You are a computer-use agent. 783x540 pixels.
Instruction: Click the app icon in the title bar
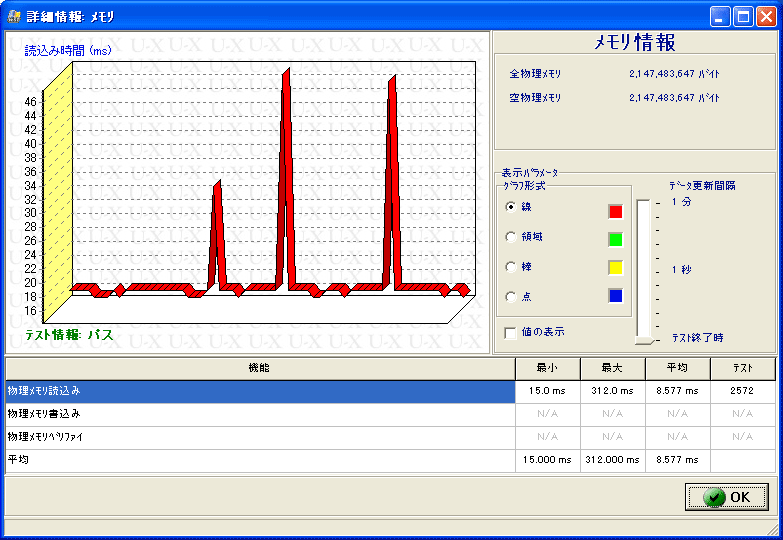pos(14,16)
